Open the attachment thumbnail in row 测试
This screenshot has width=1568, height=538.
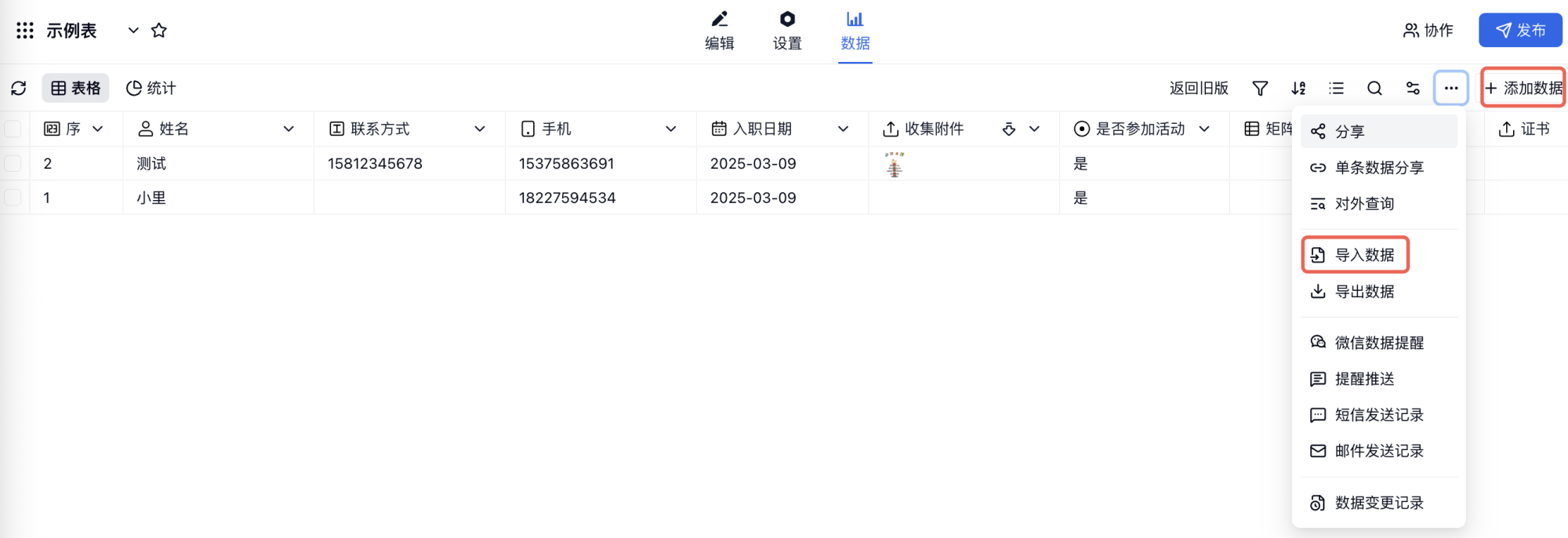click(895, 164)
